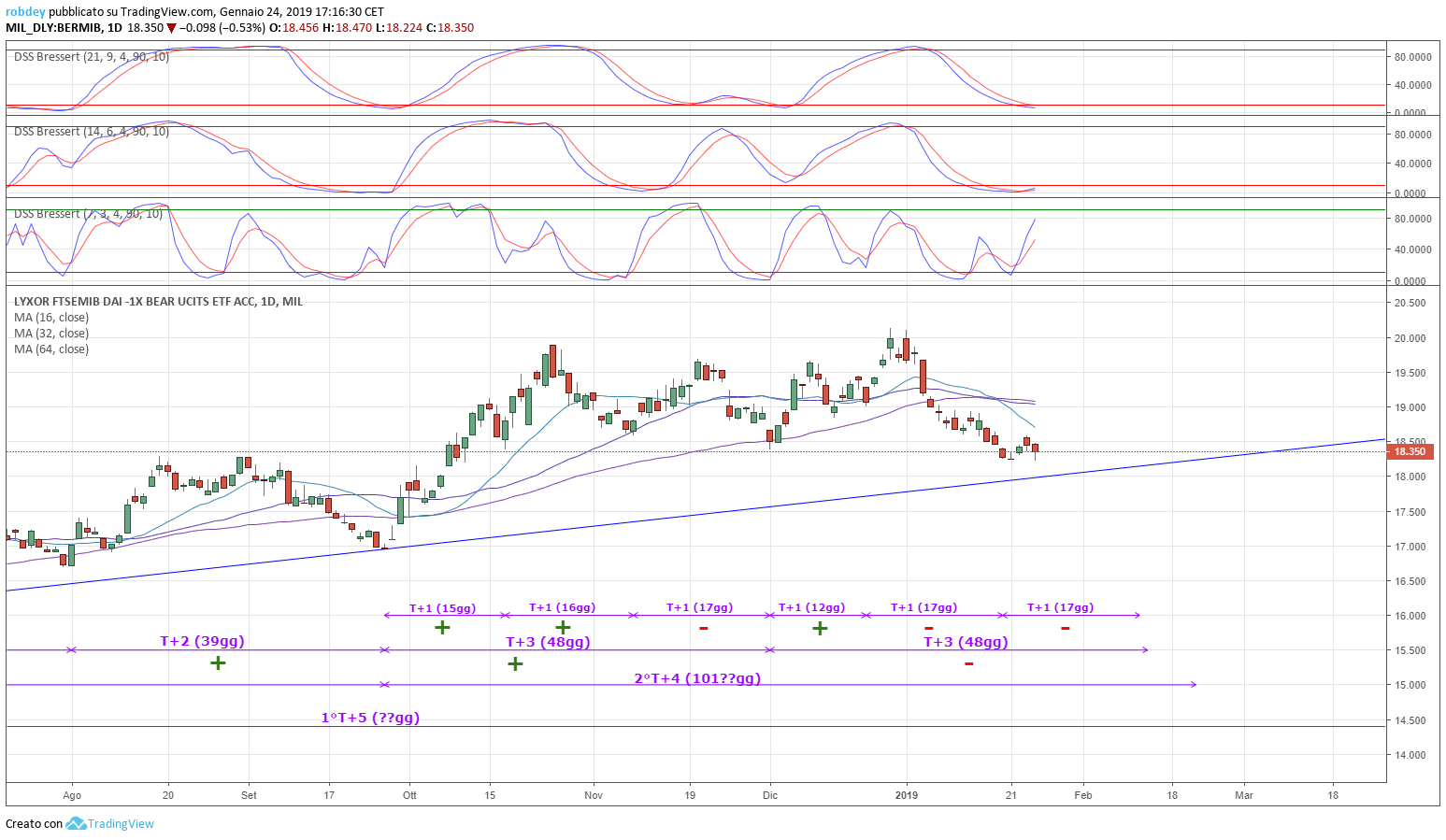Viewport: 1446px width, 840px height.
Task: Click the Mar date axis label
Action: (x=1244, y=795)
